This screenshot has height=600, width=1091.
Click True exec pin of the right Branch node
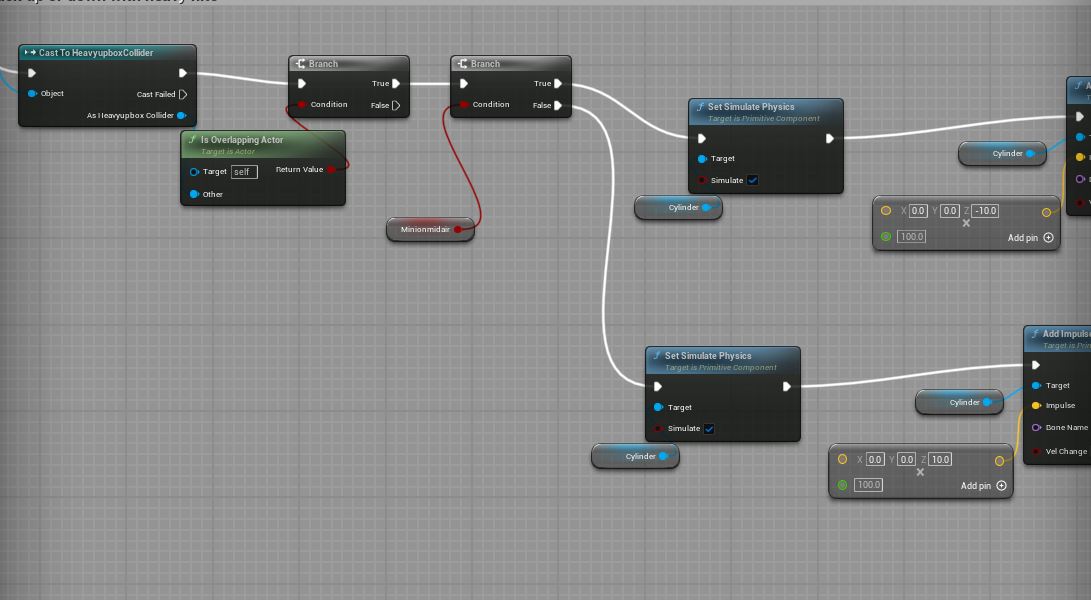coord(558,84)
